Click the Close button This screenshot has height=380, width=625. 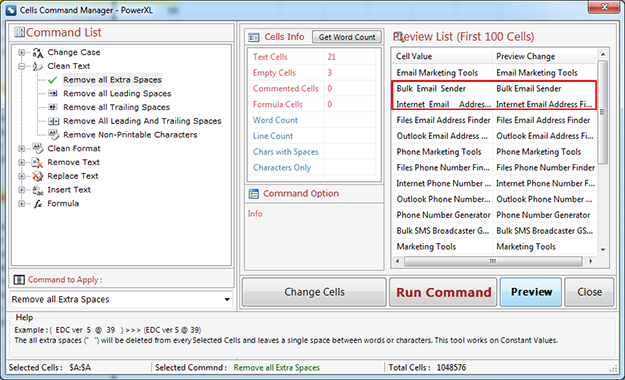click(589, 292)
